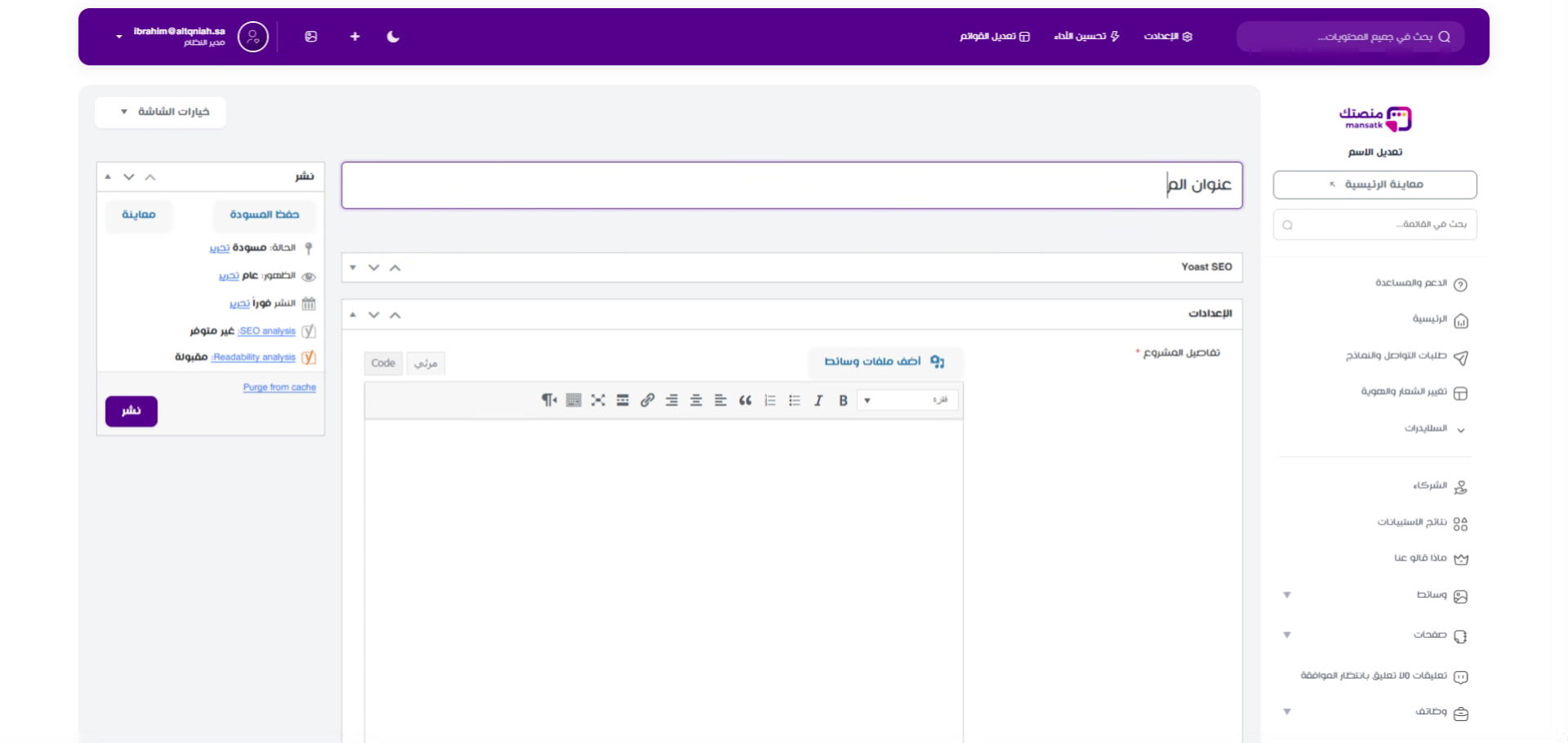The height and width of the screenshot is (743, 1568).
Task: Insert a bulleted list in the editor
Action: (794, 400)
